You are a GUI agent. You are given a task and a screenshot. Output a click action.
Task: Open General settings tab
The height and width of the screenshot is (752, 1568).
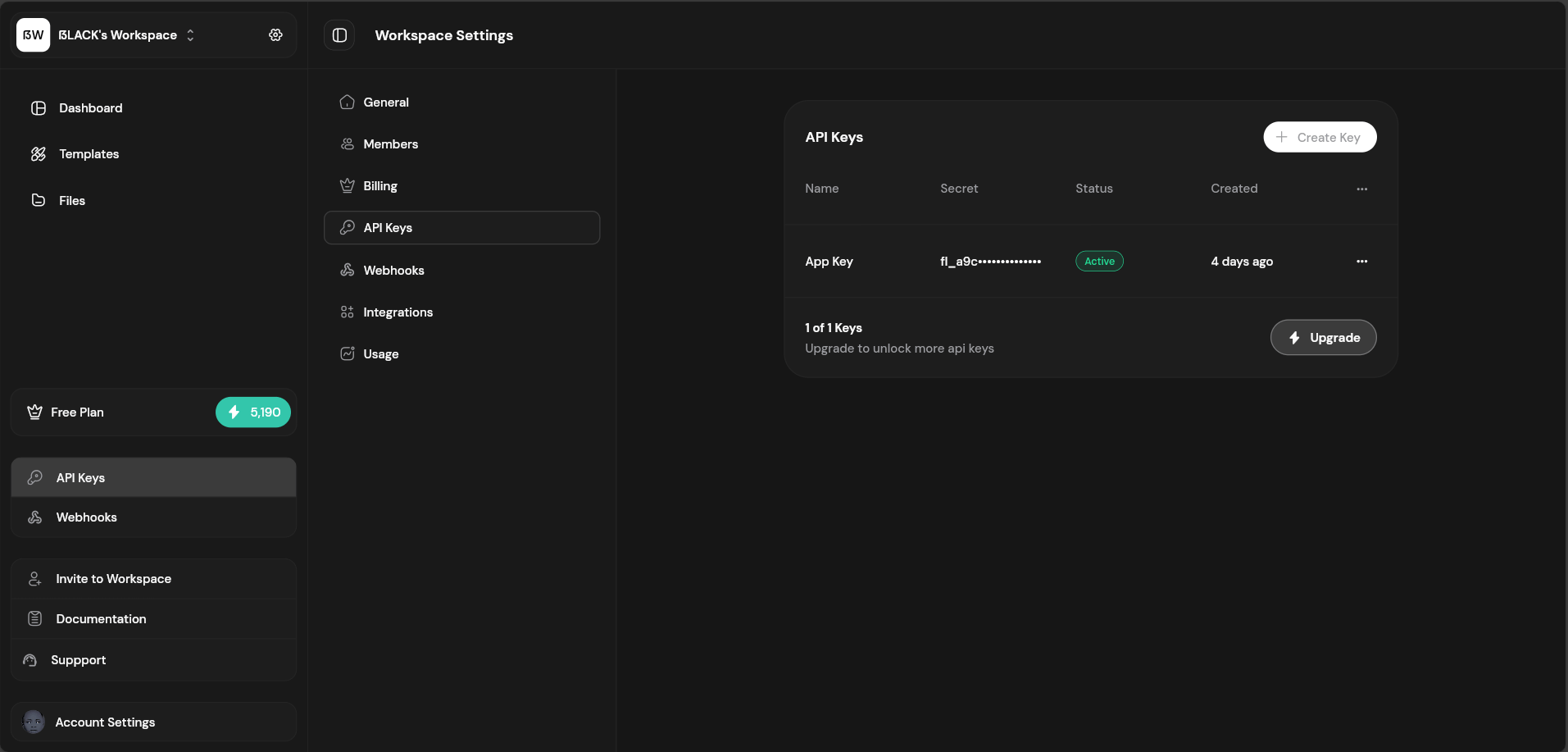click(462, 103)
